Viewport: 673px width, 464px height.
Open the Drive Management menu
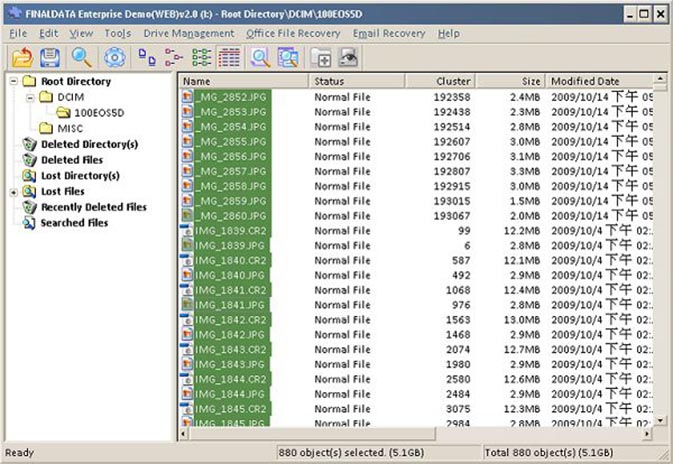(x=189, y=33)
